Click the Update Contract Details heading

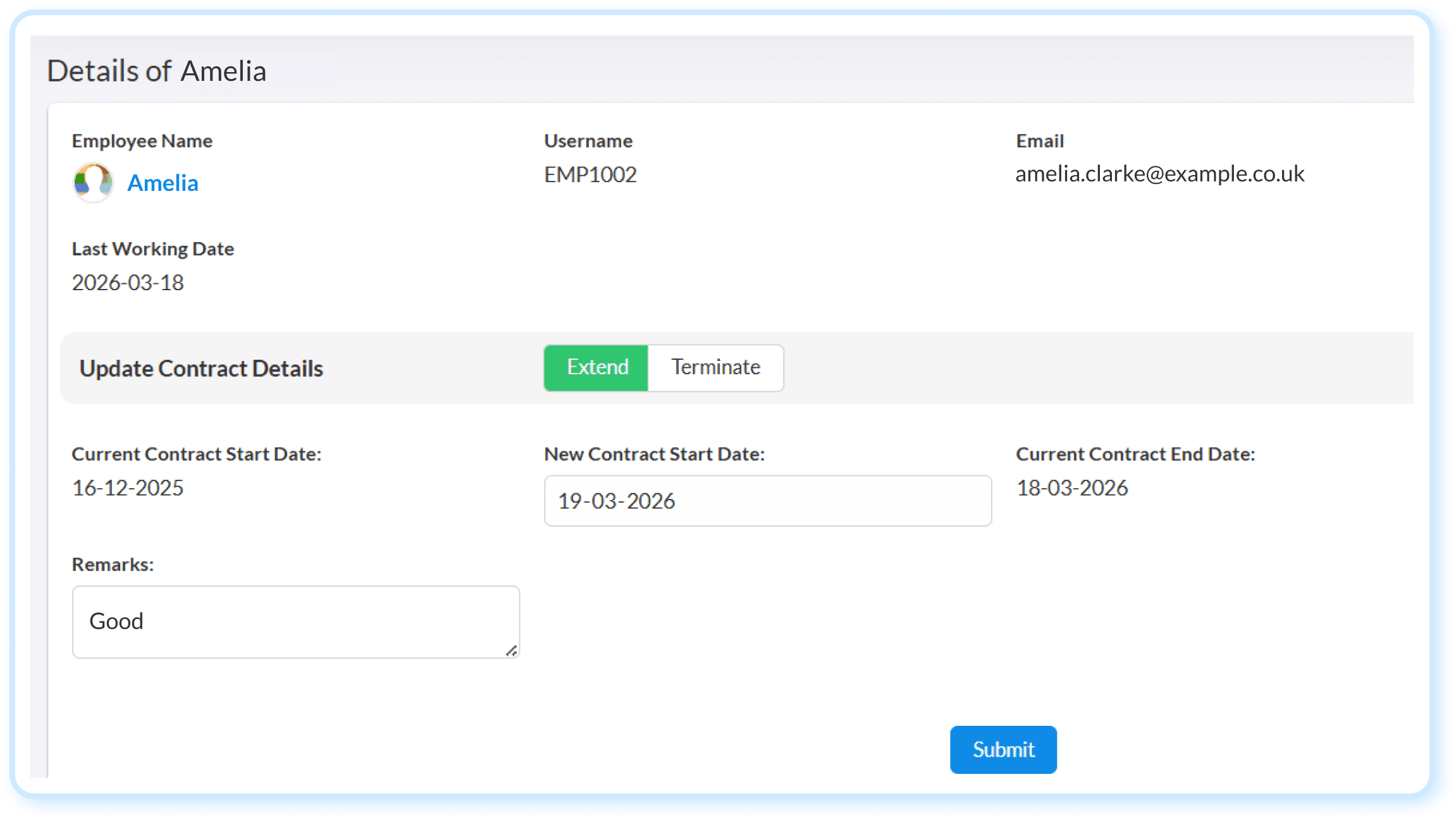[201, 369]
